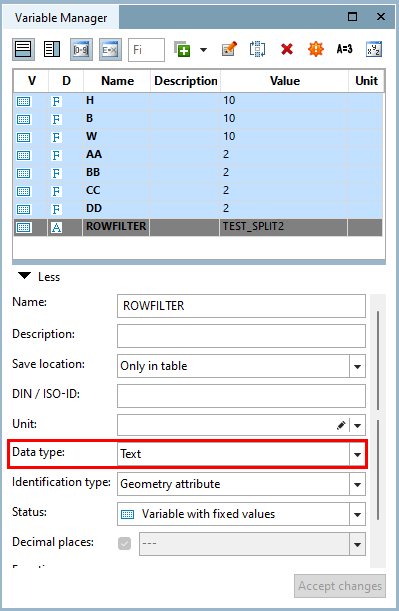Click the F data type icon in row H
Image resolution: width=399 pixels, height=611 pixels.
coord(56,102)
